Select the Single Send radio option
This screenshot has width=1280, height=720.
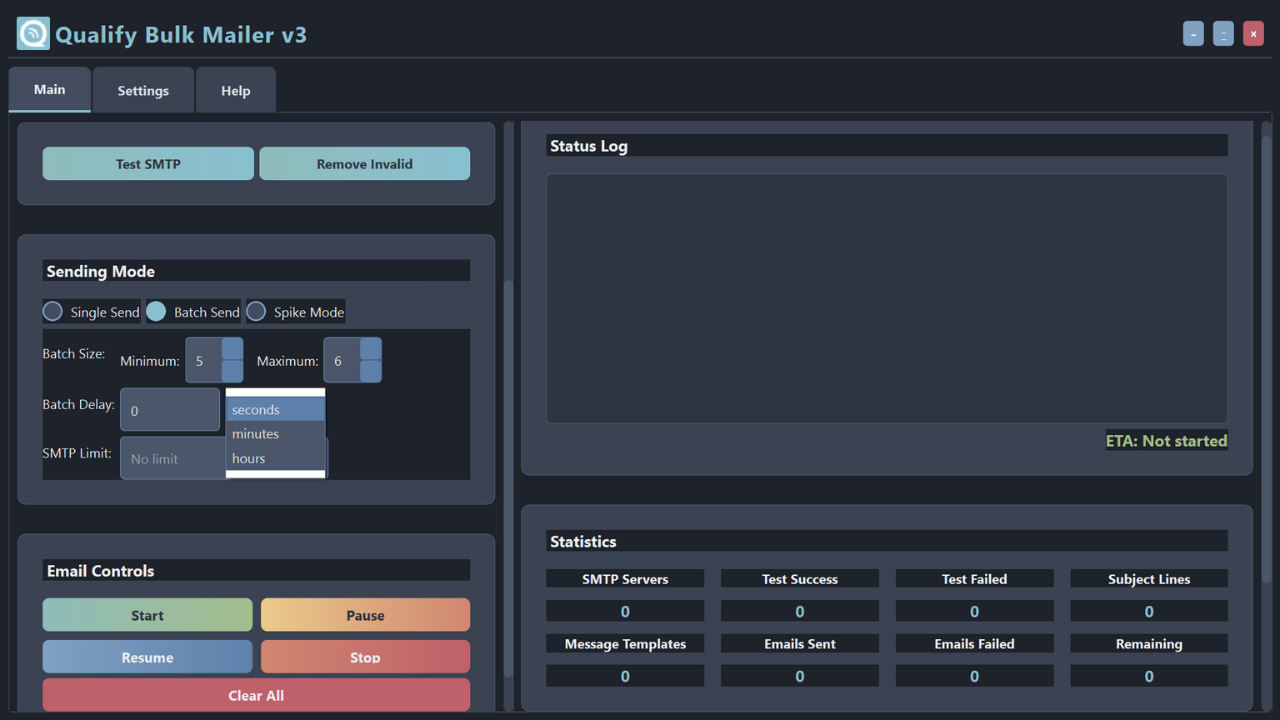point(53,311)
